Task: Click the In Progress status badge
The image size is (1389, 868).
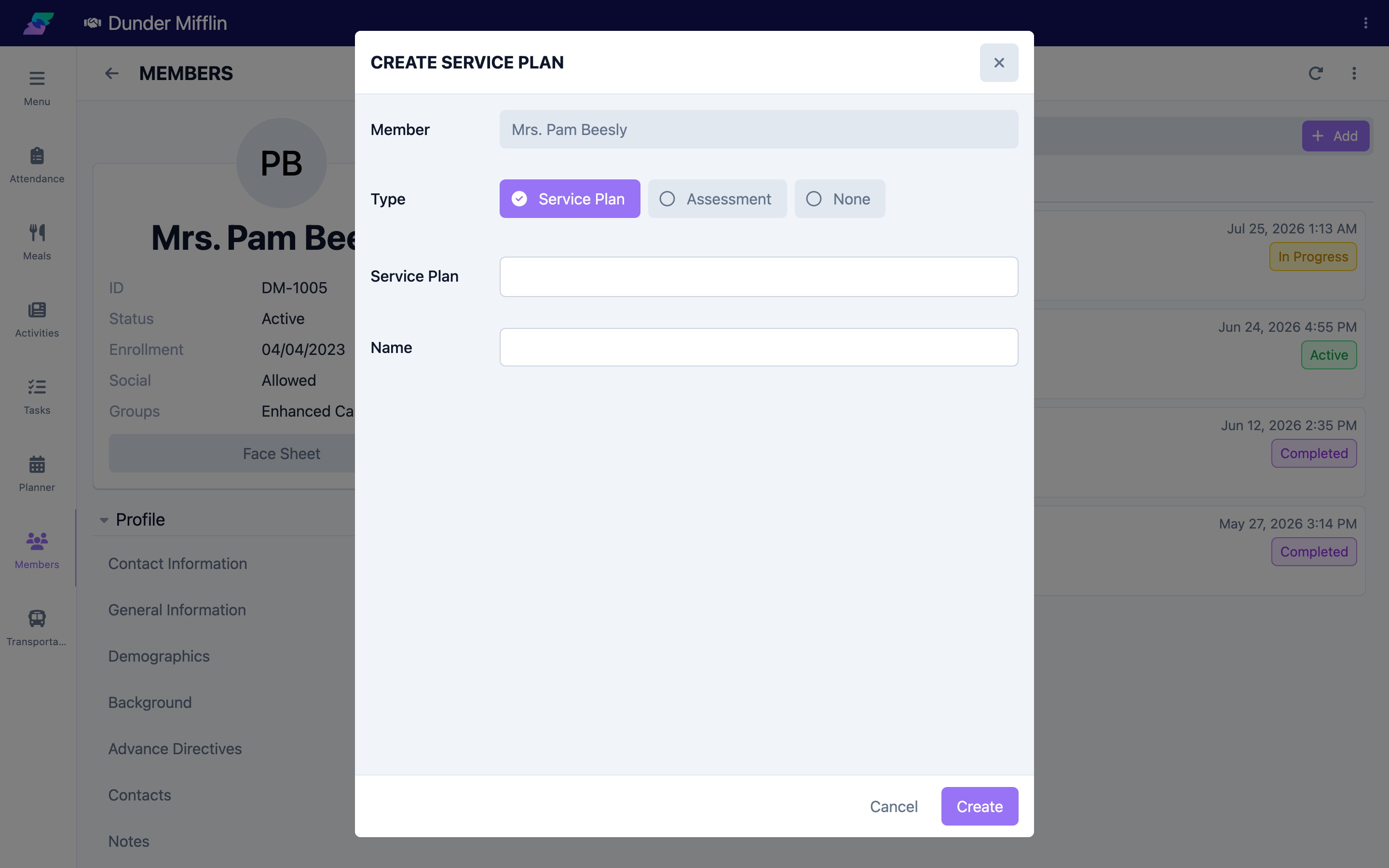Action: pos(1313,257)
